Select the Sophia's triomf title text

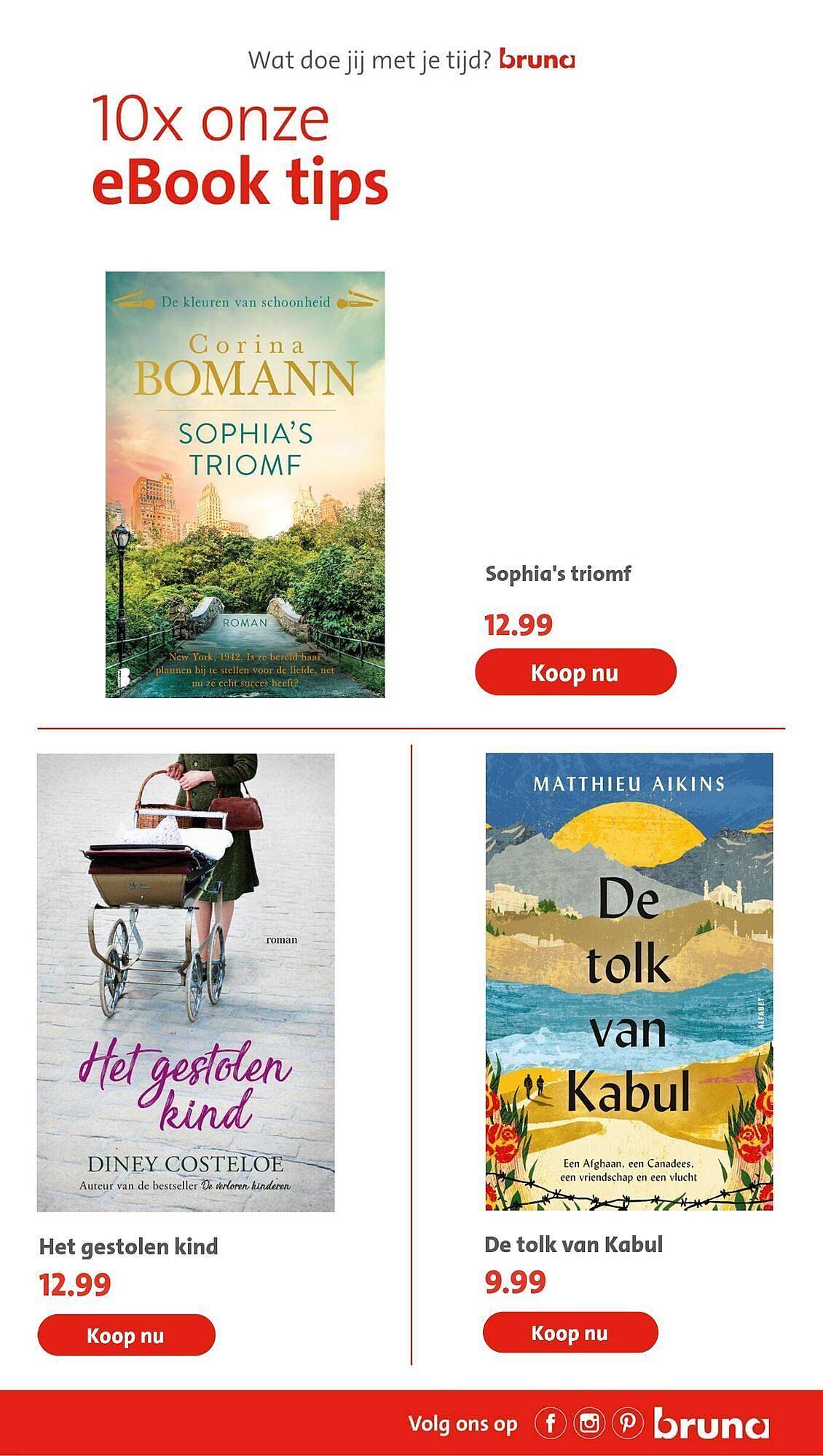[558, 574]
